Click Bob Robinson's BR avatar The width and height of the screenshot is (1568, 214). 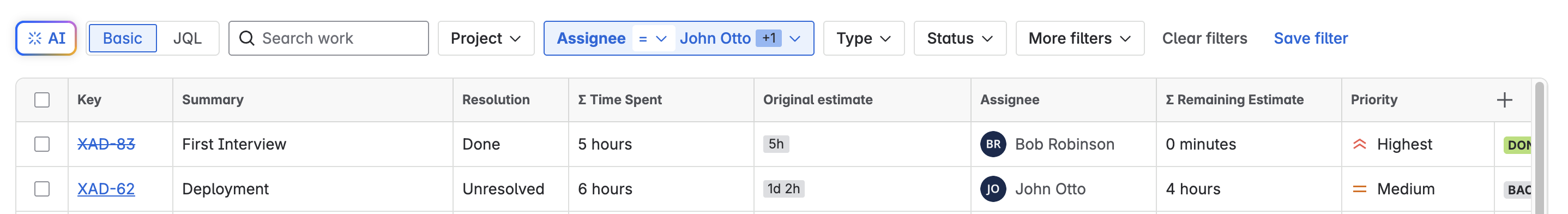pyautogui.click(x=993, y=145)
